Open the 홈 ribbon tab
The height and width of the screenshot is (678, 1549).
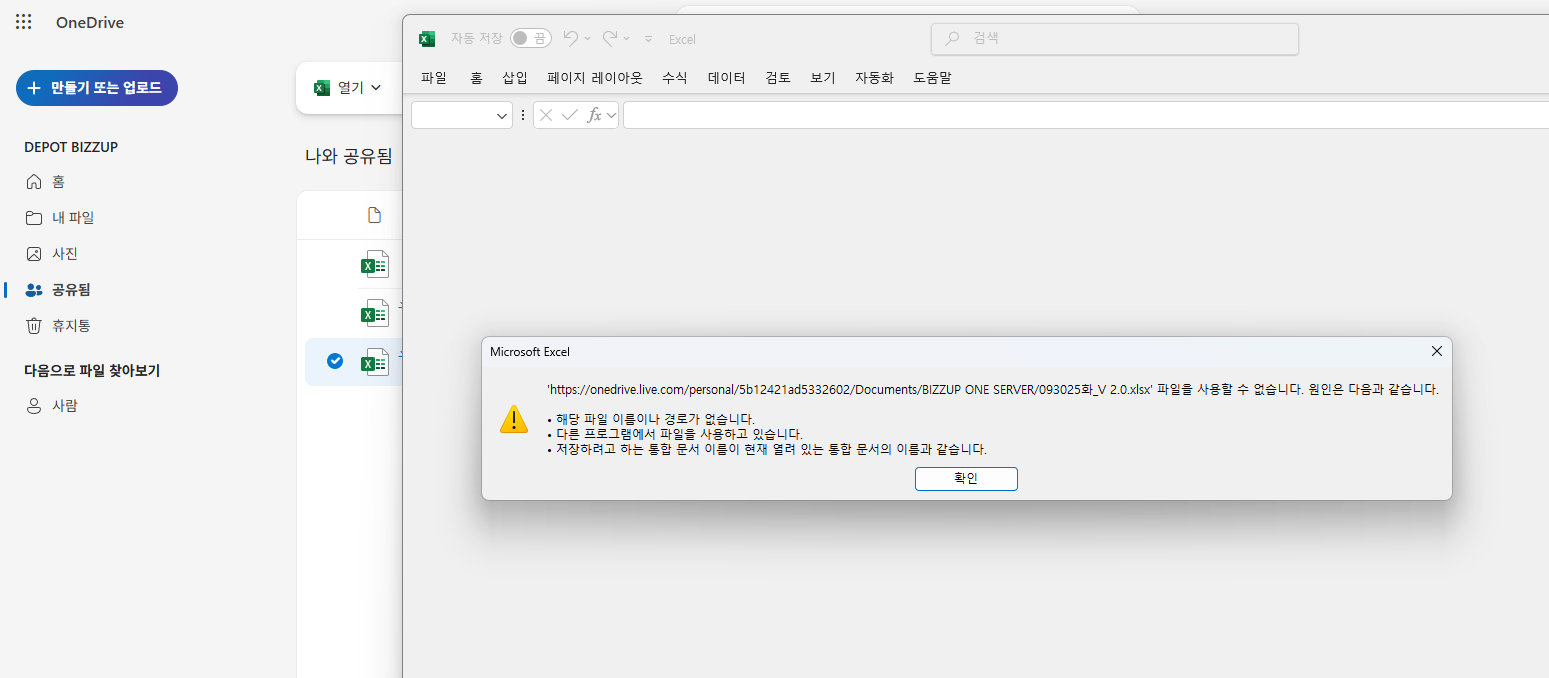click(x=476, y=77)
